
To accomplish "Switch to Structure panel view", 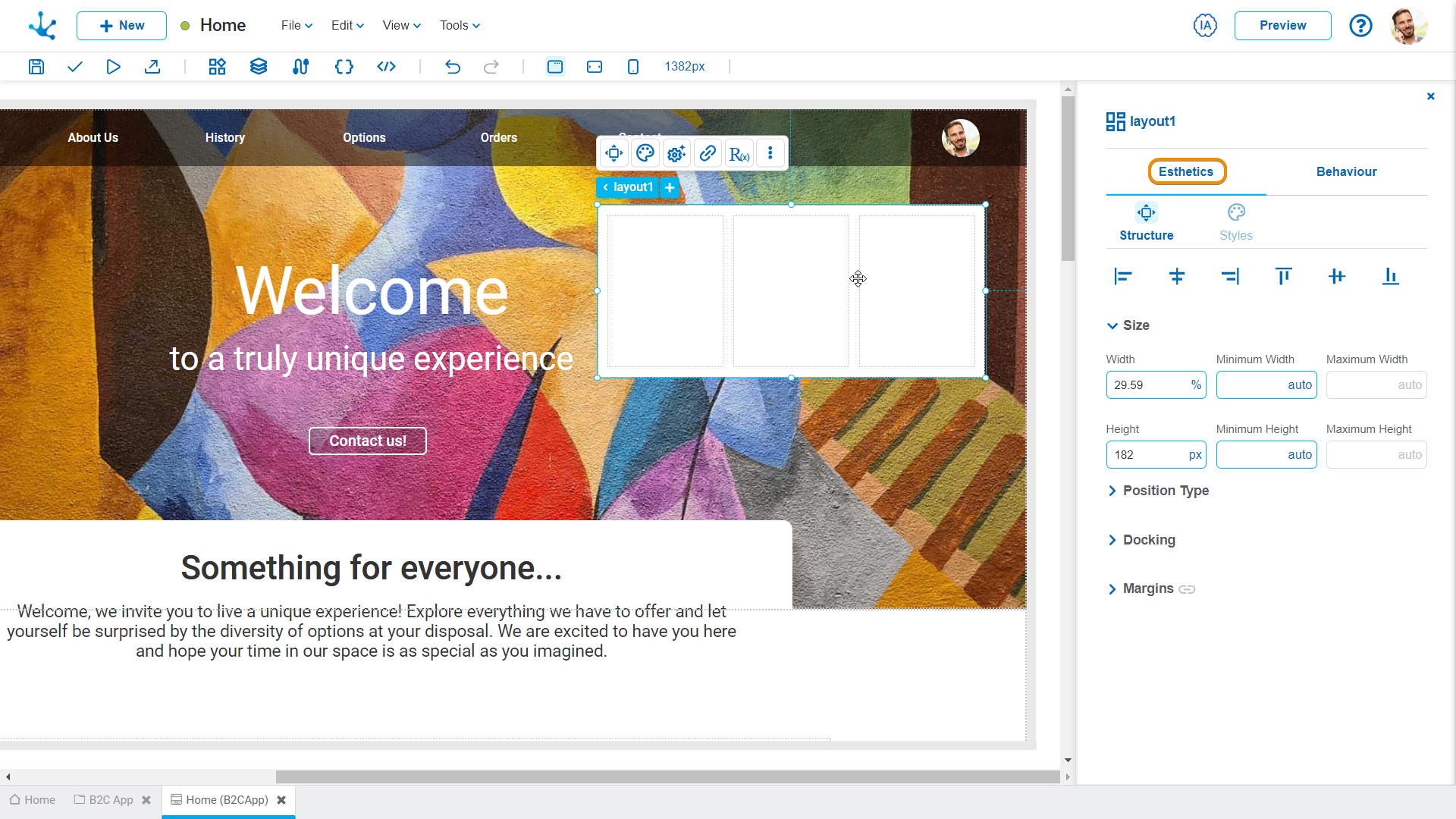I will tap(1146, 222).
